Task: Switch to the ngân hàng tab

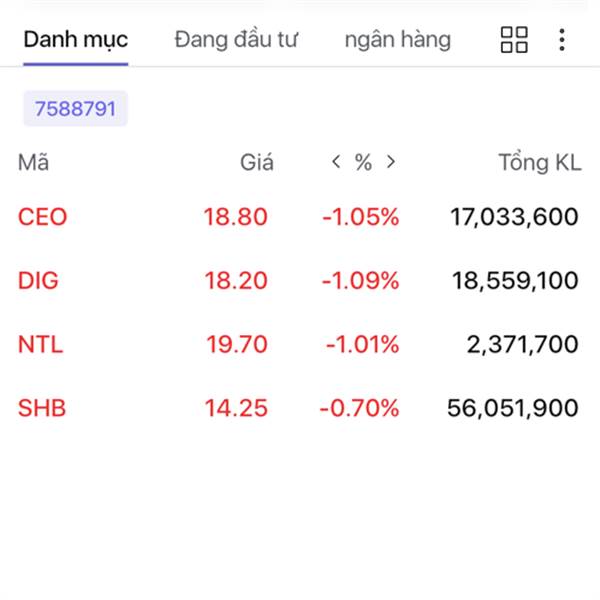Action: click(x=398, y=41)
